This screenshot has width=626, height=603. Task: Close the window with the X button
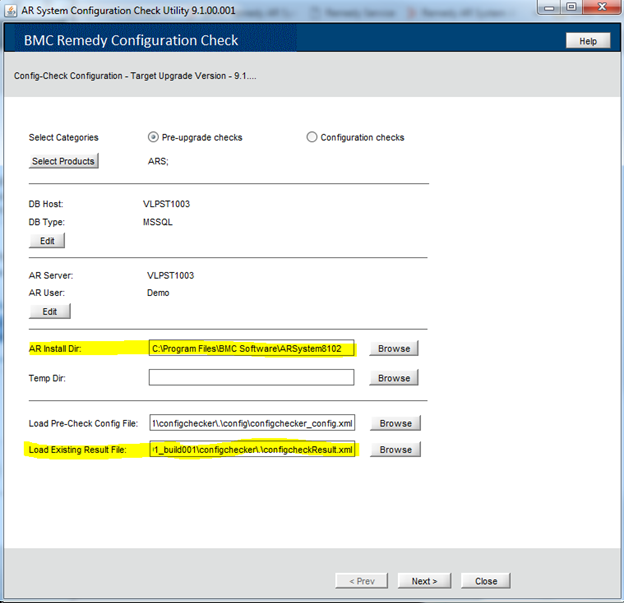pyautogui.click(x=602, y=8)
